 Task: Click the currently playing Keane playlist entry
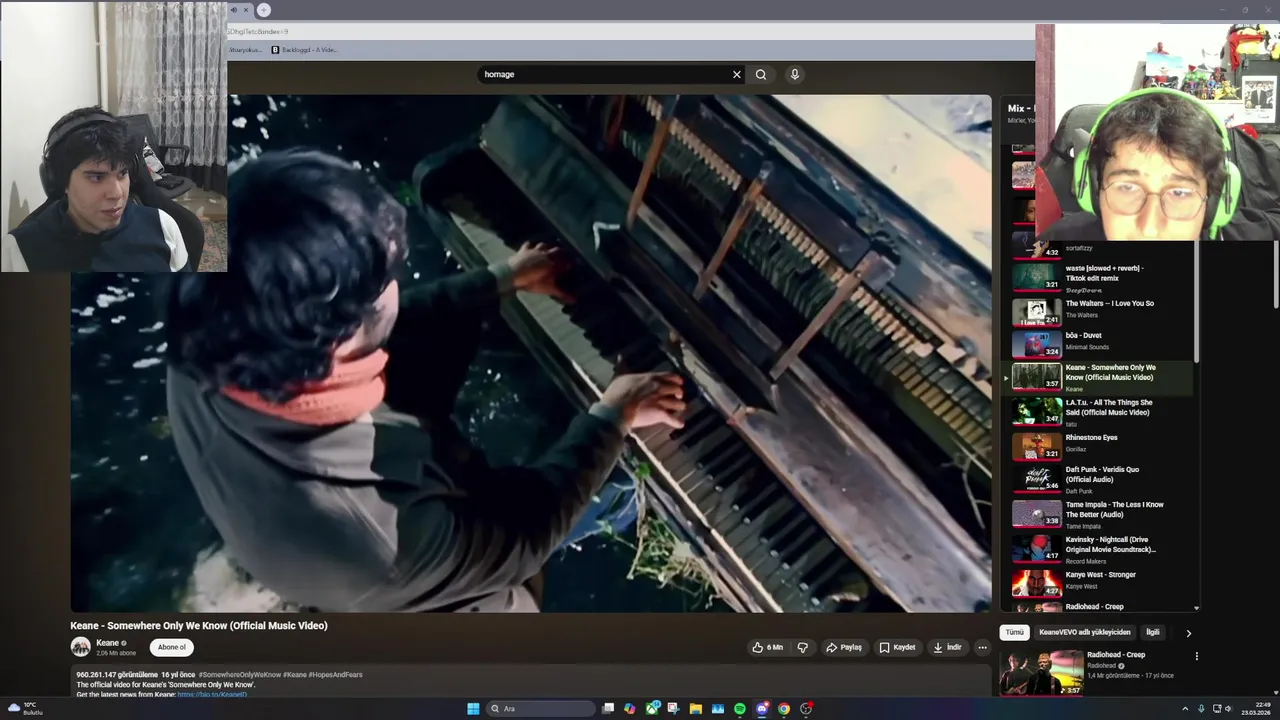pos(1097,377)
